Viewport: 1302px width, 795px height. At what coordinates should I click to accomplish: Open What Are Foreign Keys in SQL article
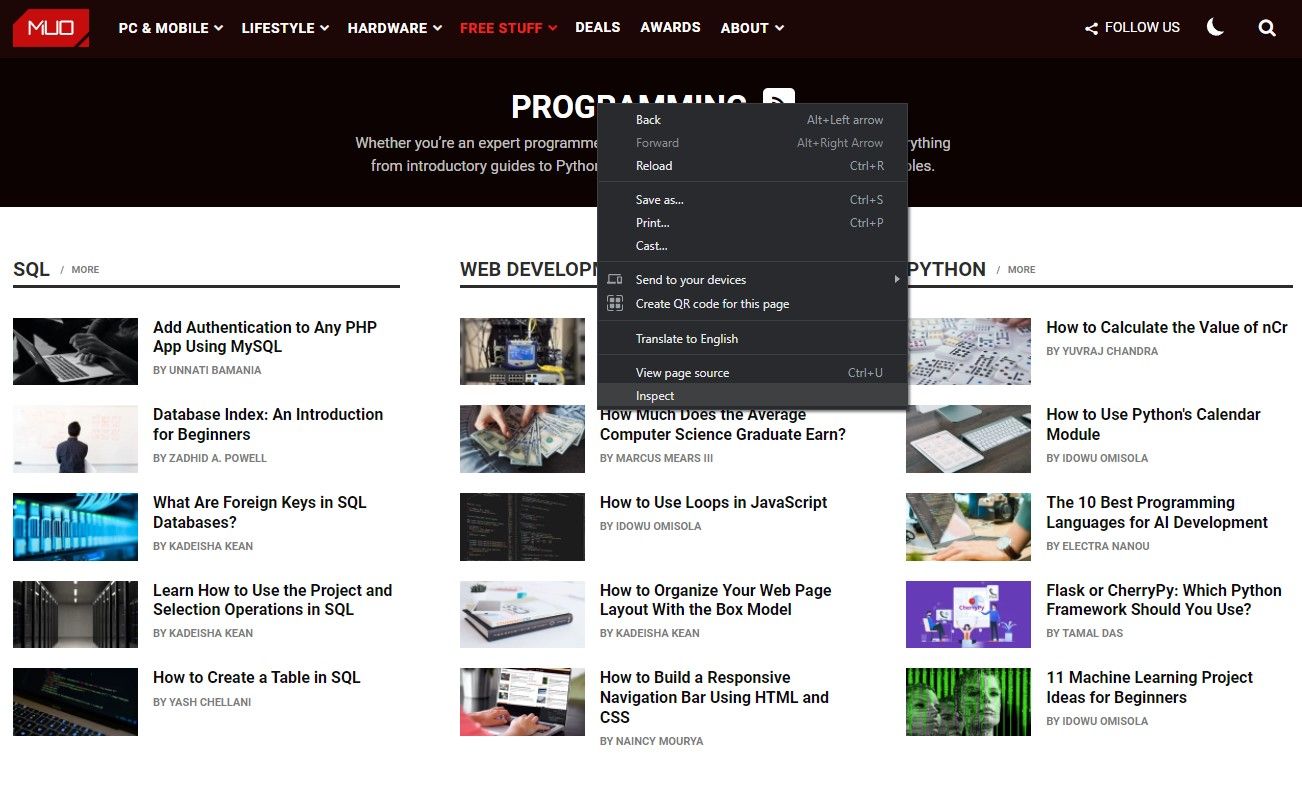tap(260, 512)
